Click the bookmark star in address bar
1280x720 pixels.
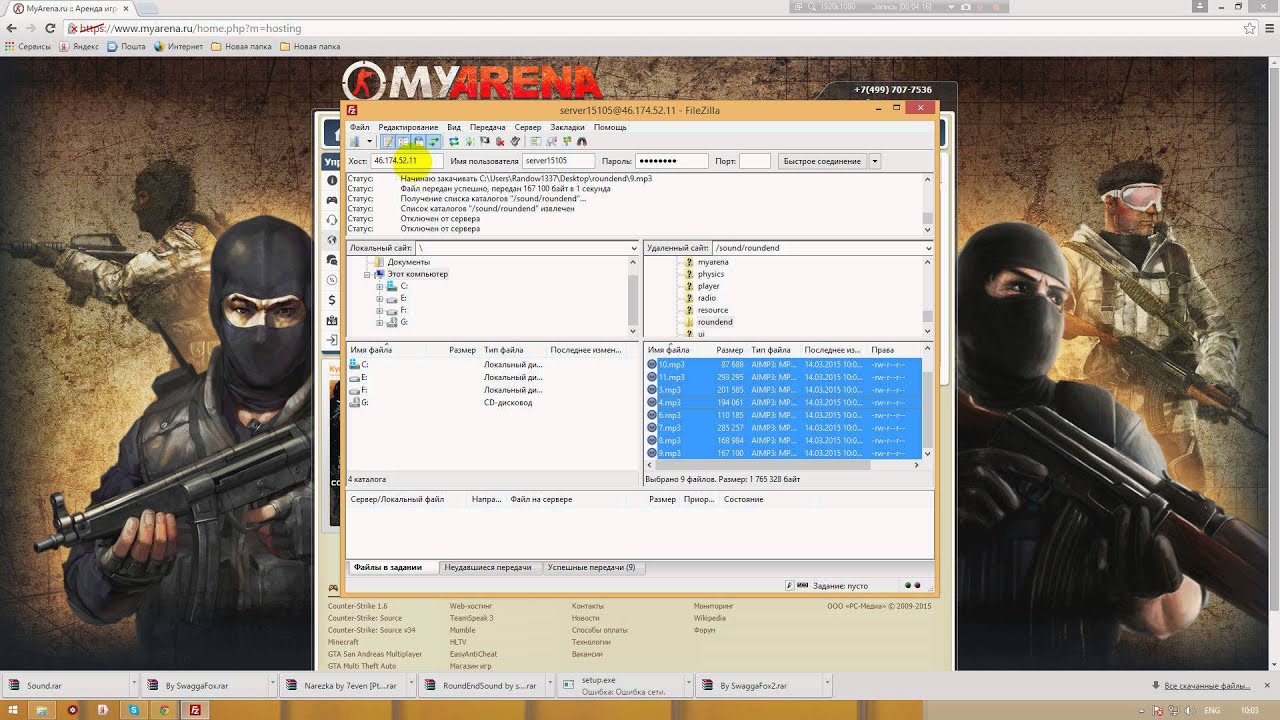(1249, 28)
